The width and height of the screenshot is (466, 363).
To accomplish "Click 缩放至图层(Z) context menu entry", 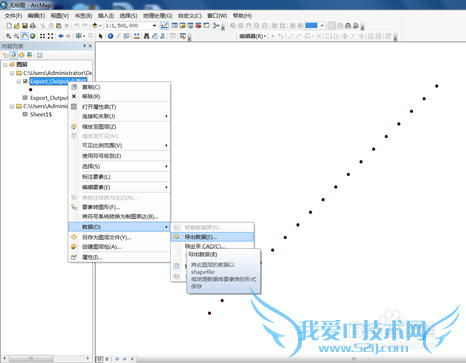I will [x=119, y=127].
